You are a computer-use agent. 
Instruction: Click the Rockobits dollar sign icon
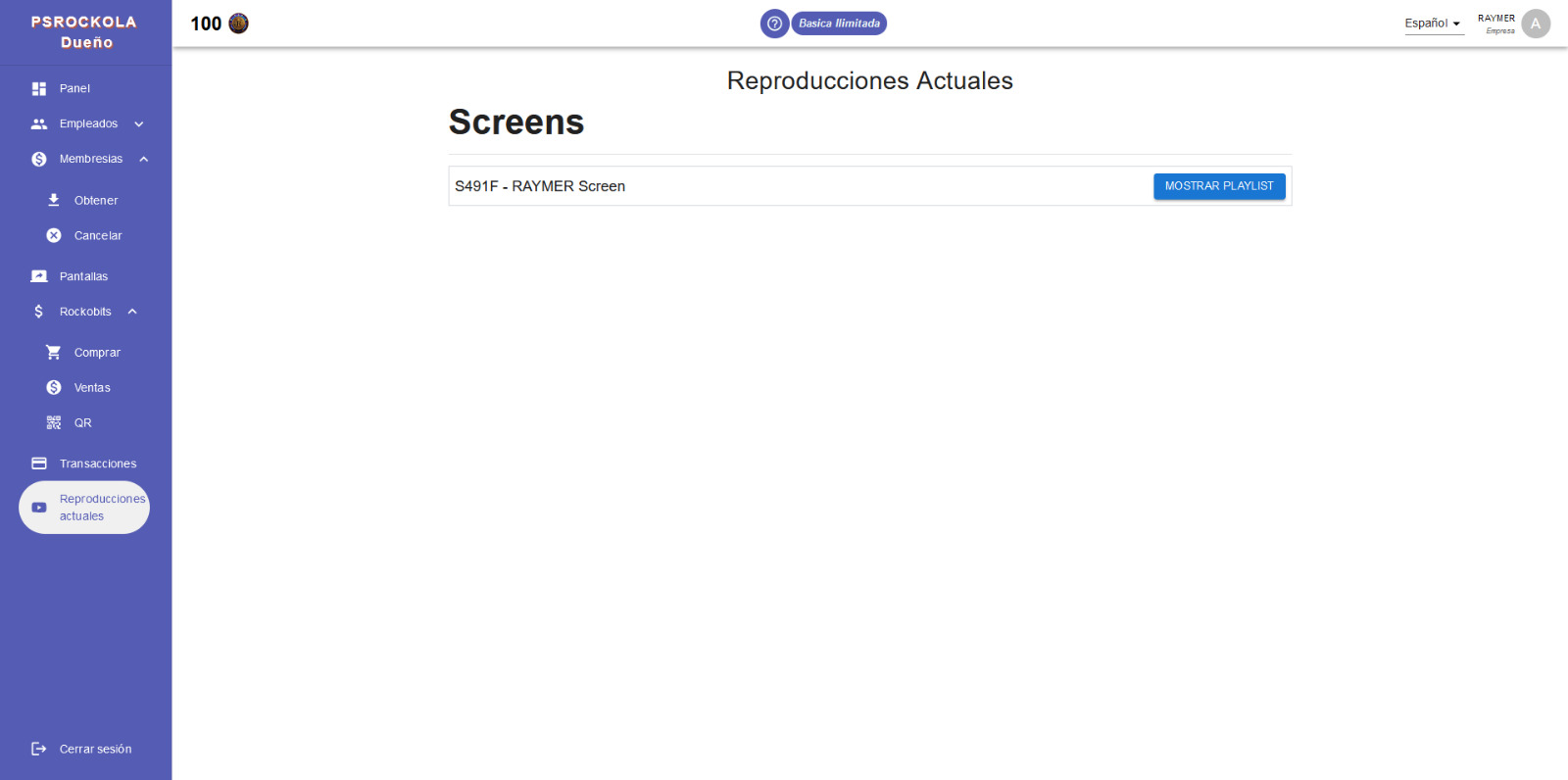pyautogui.click(x=39, y=312)
